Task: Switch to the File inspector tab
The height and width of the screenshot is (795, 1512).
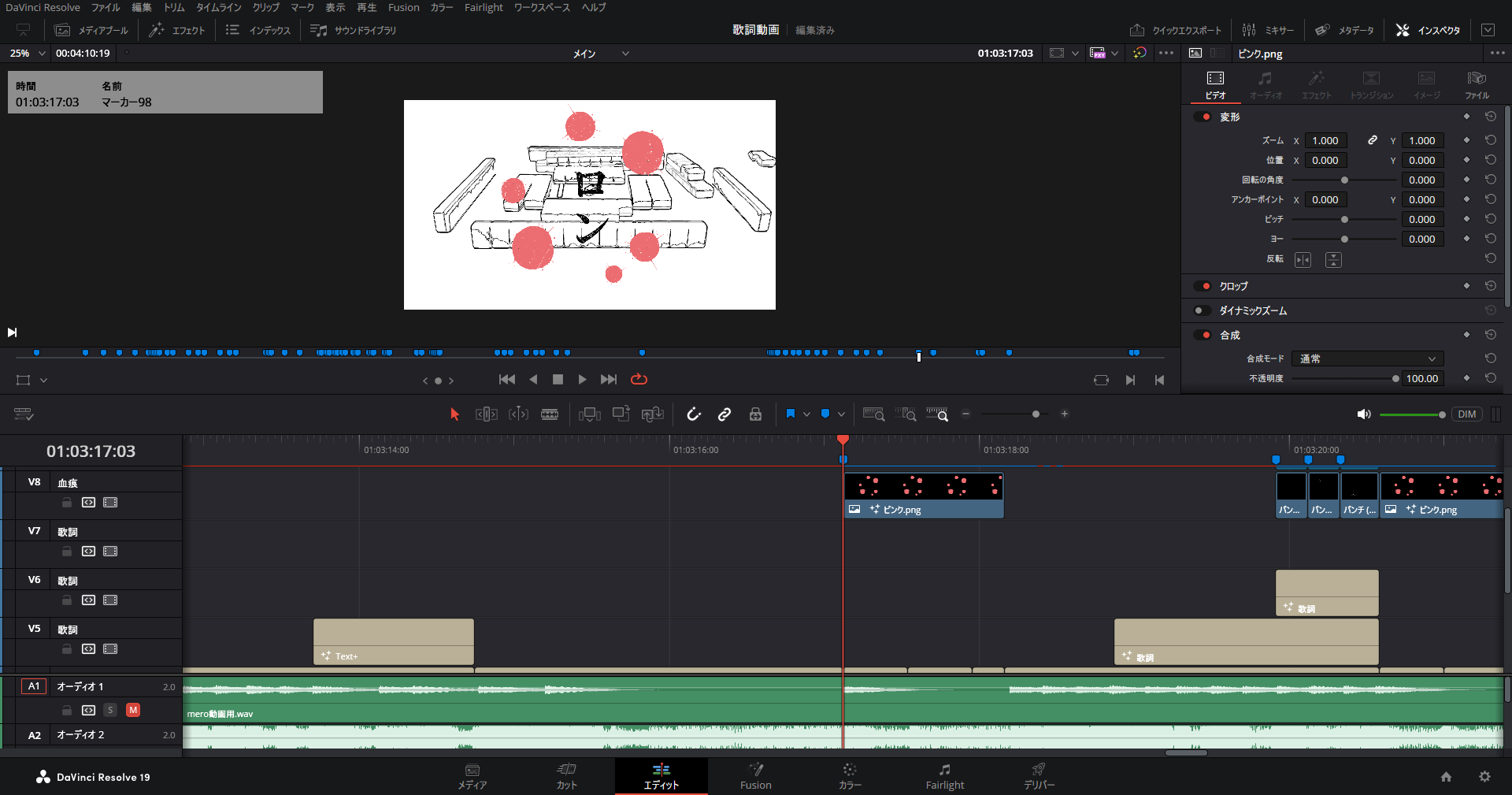Action: [x=1477, y=84]
